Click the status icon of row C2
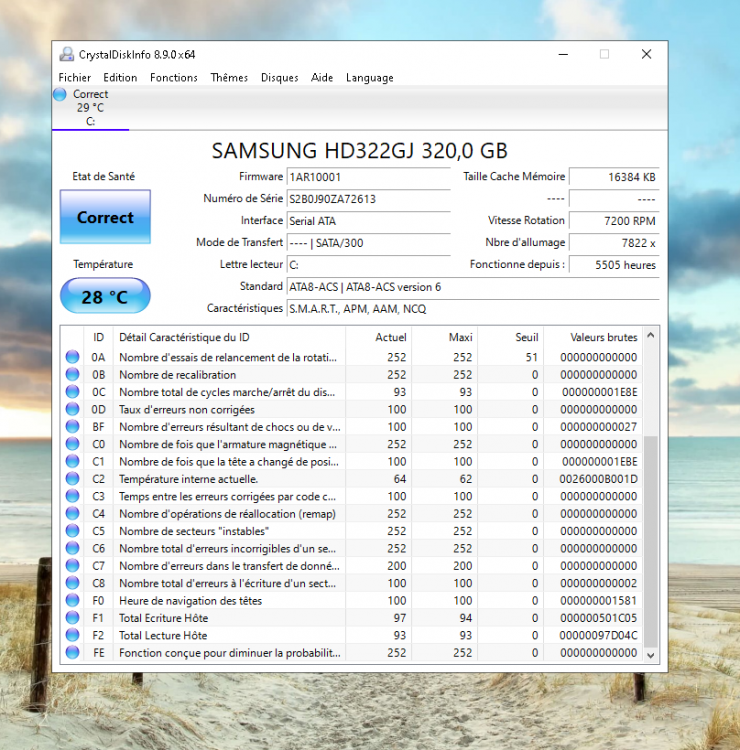The height and width of the screenshot is (750, 740). (x=73, y=479)
